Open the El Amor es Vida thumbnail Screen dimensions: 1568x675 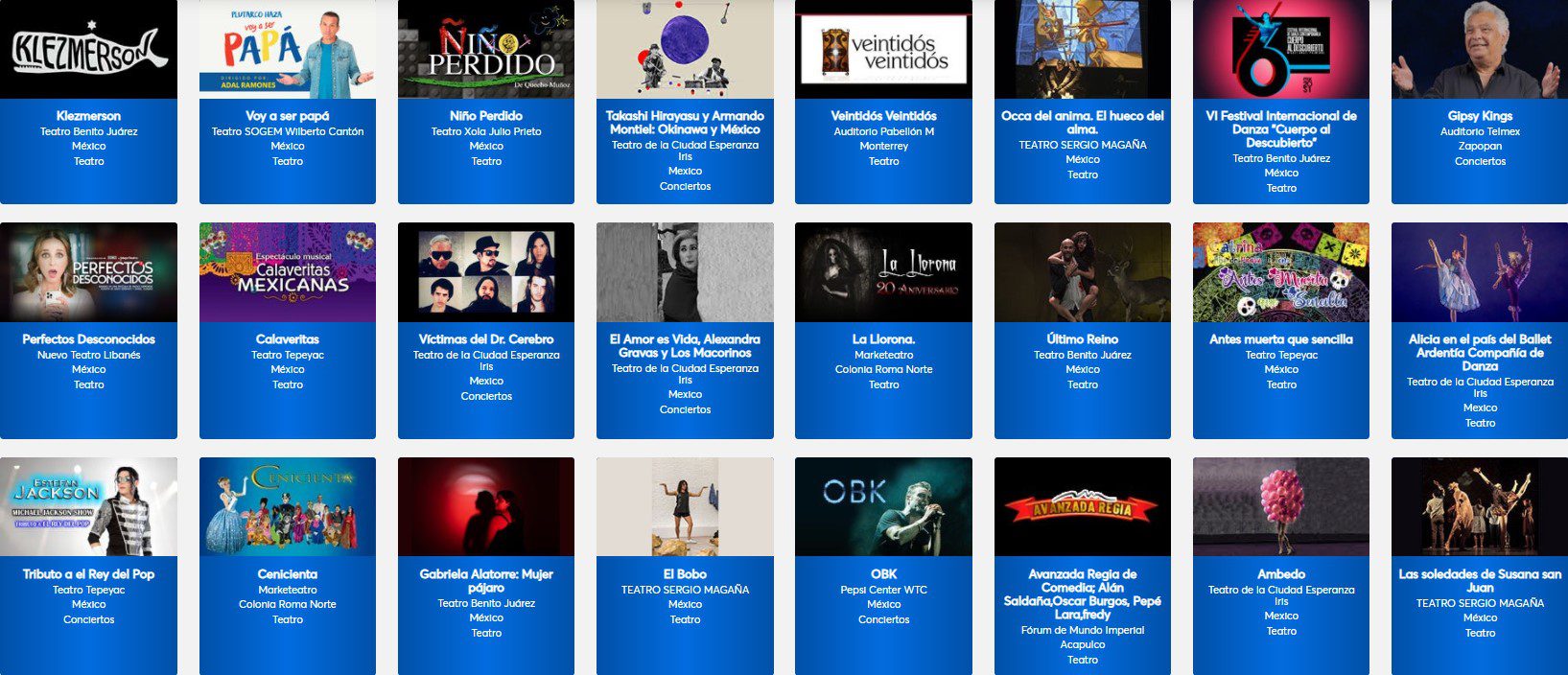(x=685, y=272)
